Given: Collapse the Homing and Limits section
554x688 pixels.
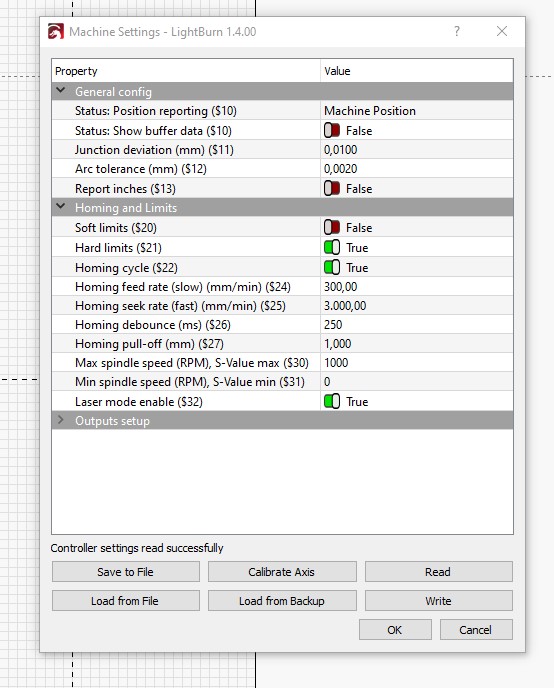Looking at the screenshot, I should [61, 206].
